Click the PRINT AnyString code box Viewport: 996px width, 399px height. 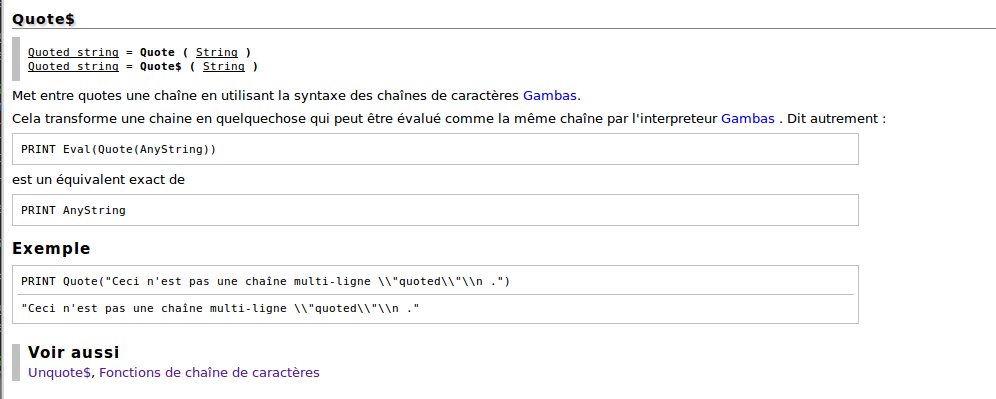(x=435, y=210)
